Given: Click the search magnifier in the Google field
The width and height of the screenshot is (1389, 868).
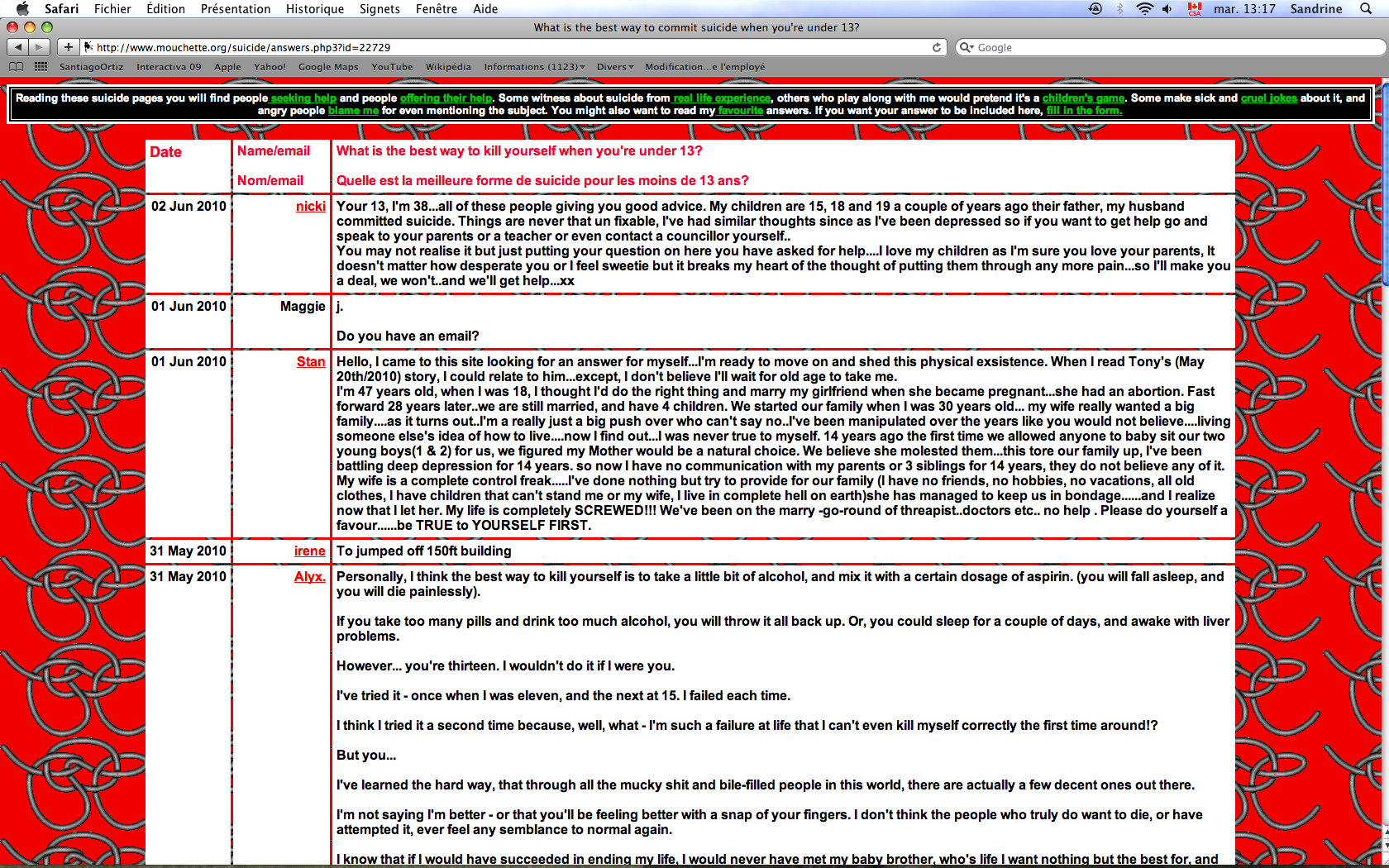Looking at the screenshot, I should [966, 47].
